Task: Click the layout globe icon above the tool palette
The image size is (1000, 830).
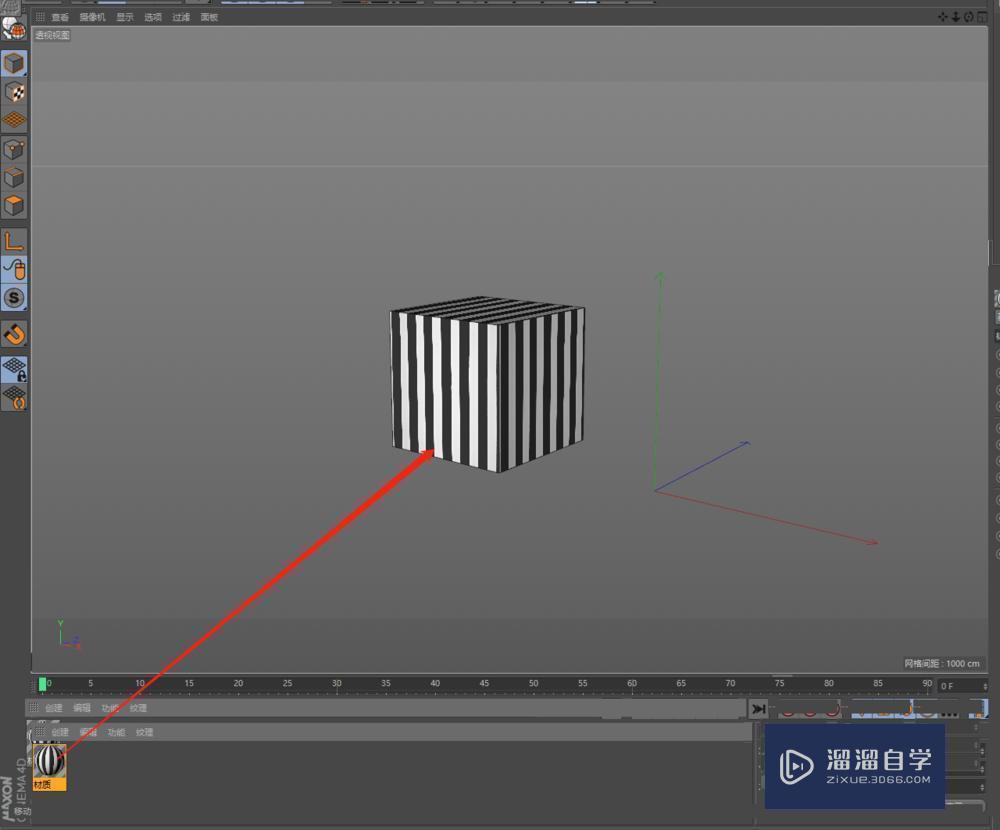Action: pyautogui.click(x=13, y=29)
